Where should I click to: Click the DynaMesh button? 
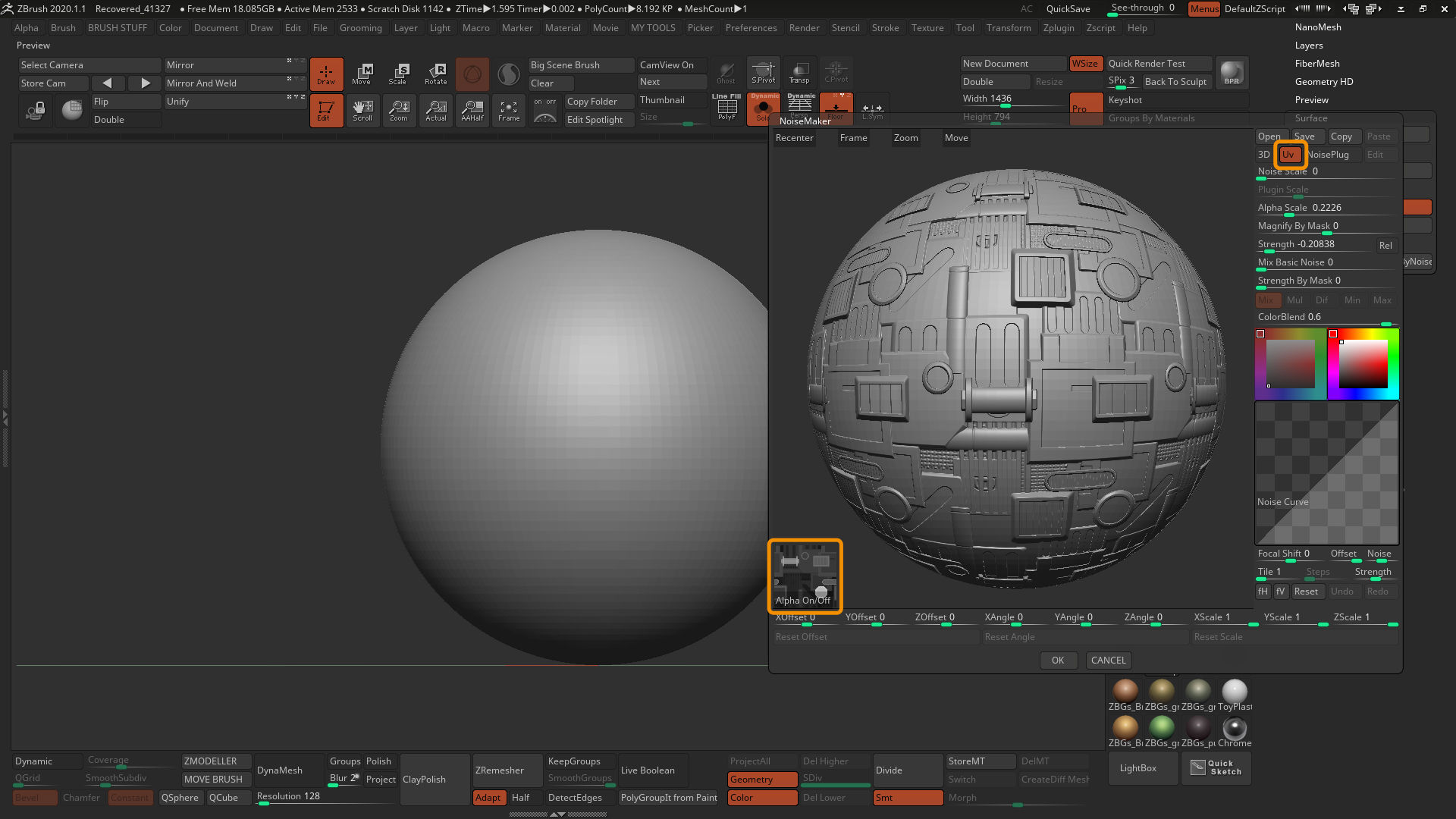coord(288,770)
